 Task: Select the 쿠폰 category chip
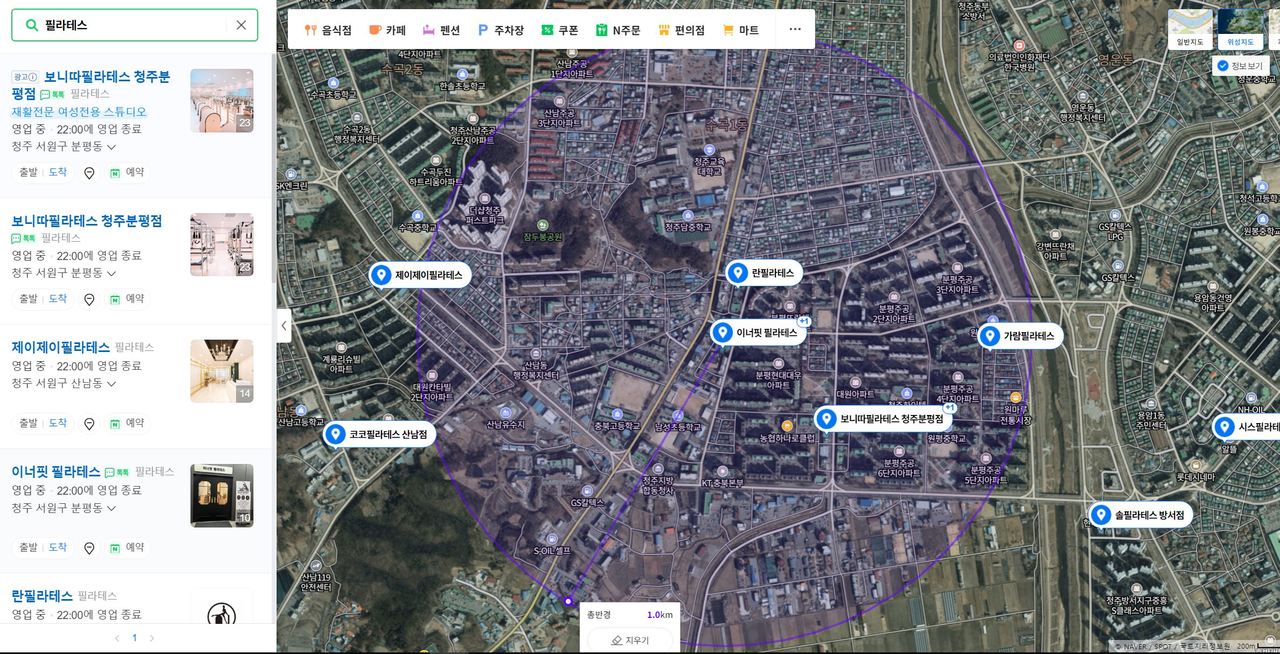click(560, 30)
